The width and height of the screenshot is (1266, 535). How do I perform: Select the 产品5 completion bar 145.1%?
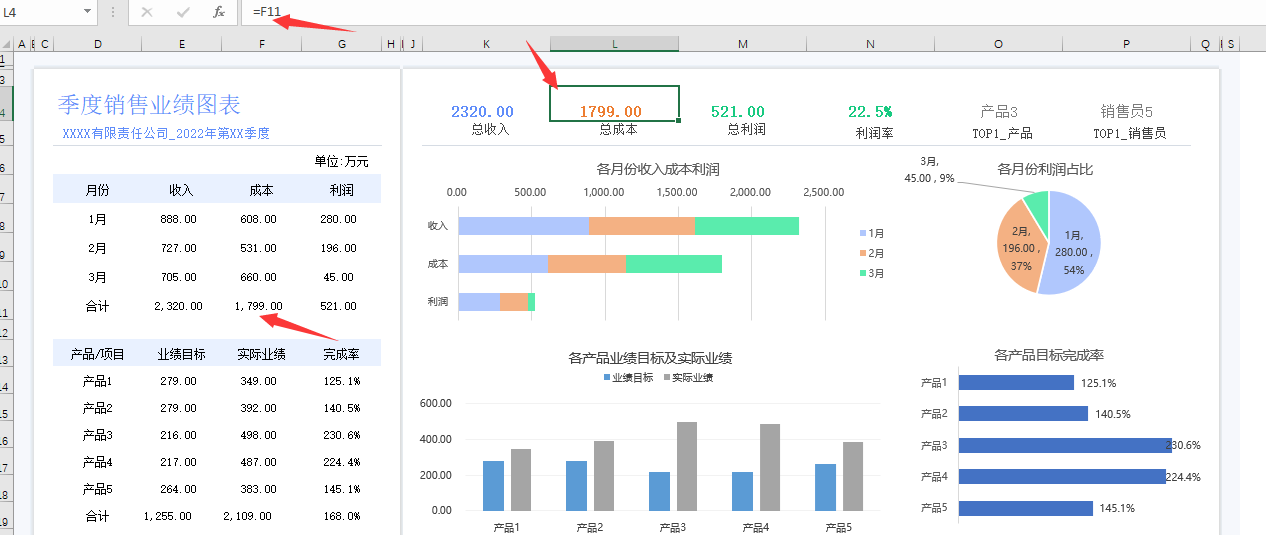pyautogui.click(x=1025, y=508)
